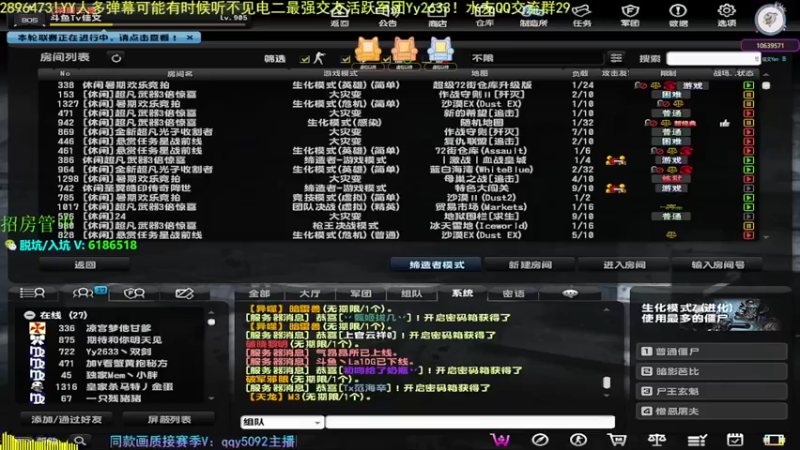Open the clan members tab icon
The height and width of the screenshot is (450, 800).
click(x=134, y=293)
